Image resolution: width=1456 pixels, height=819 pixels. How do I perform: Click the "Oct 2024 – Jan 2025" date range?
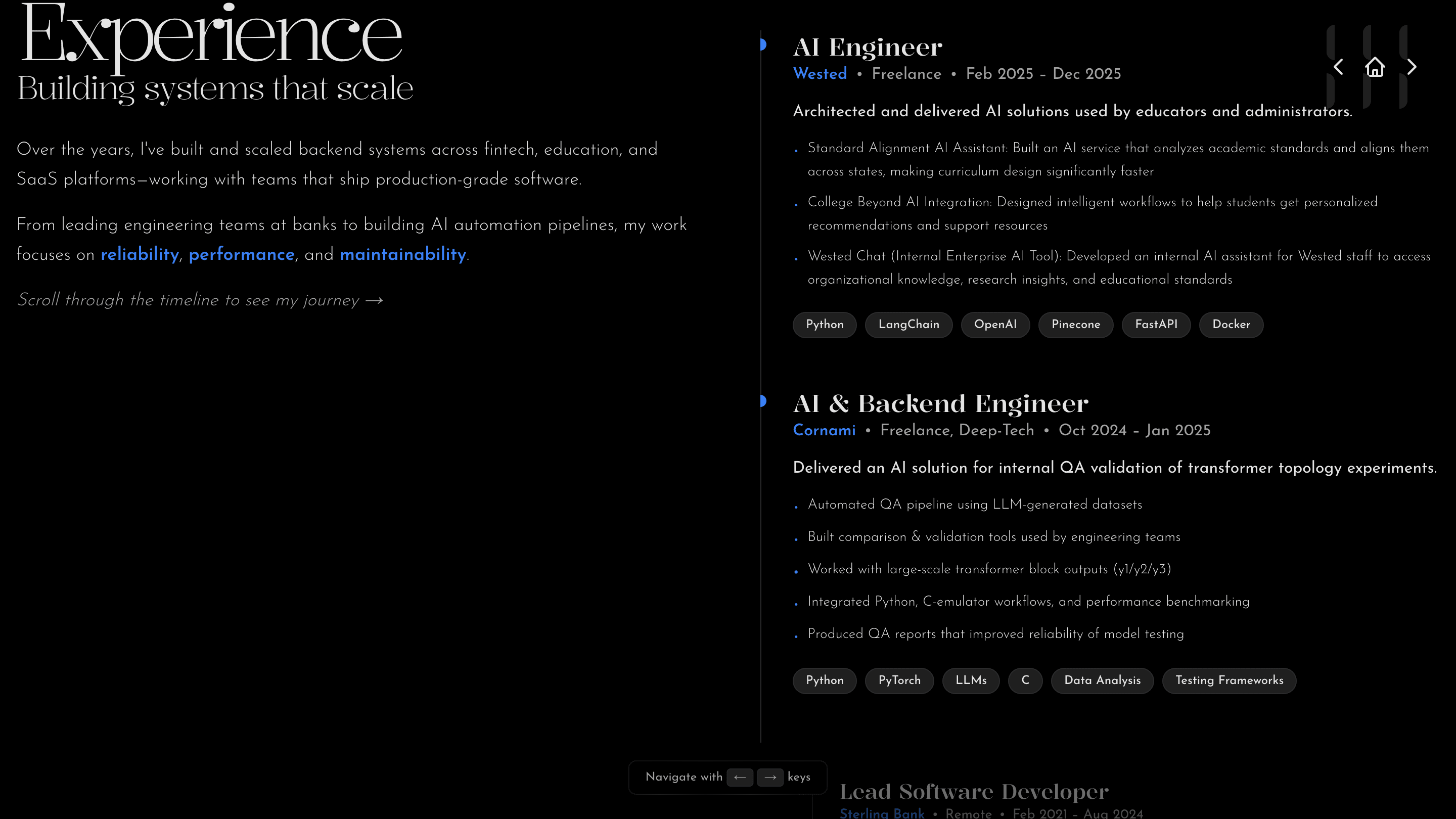tap(1134, 430)
